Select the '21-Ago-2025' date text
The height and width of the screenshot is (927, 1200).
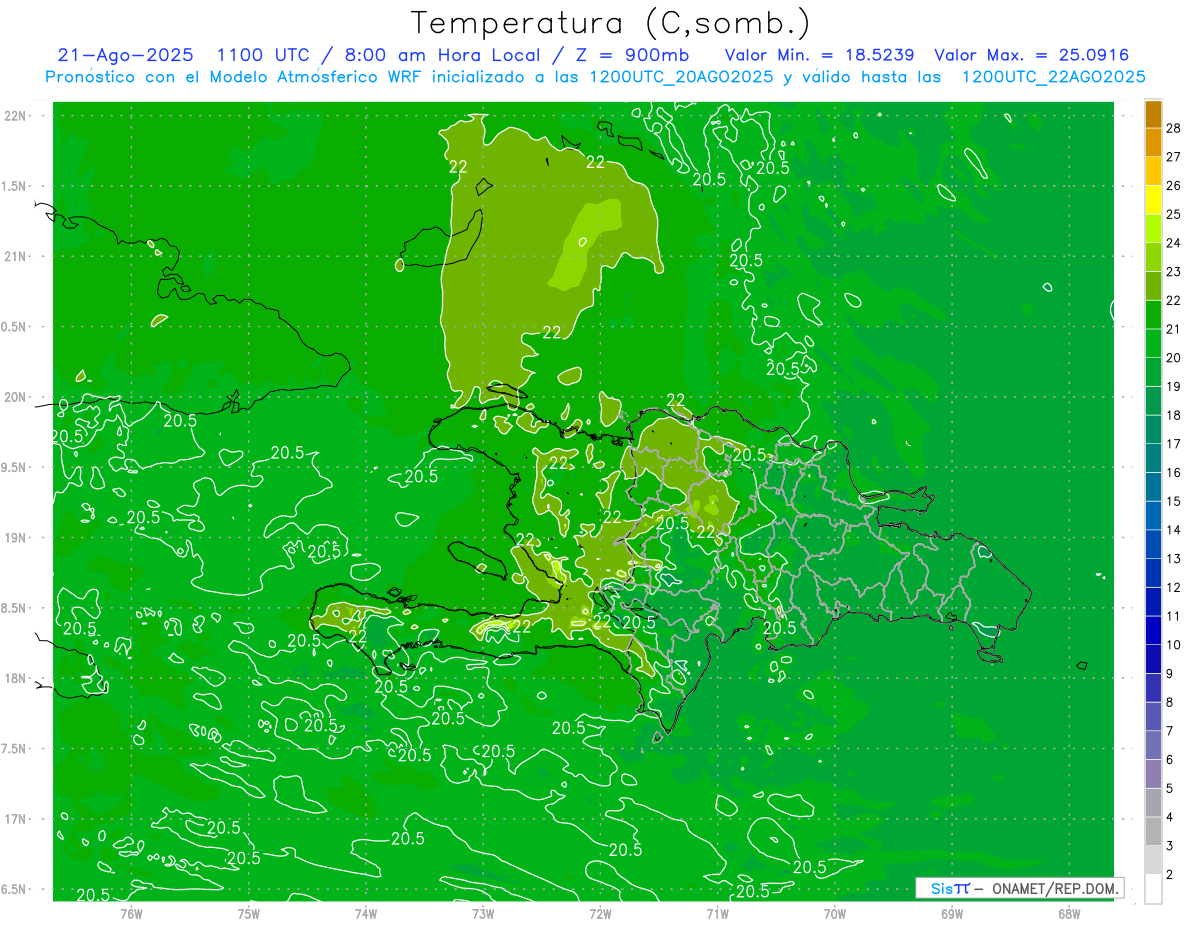(x=125, y=56)
